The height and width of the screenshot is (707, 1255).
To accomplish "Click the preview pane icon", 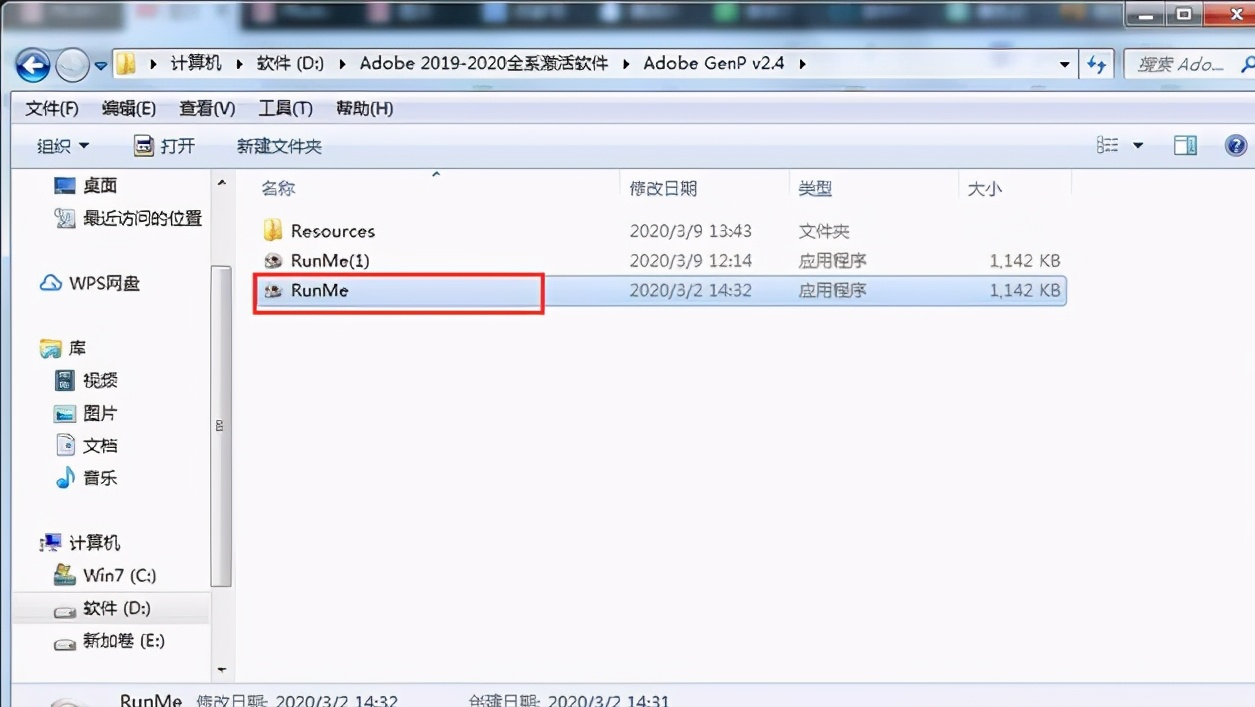I will click(x=1184, y=144).
